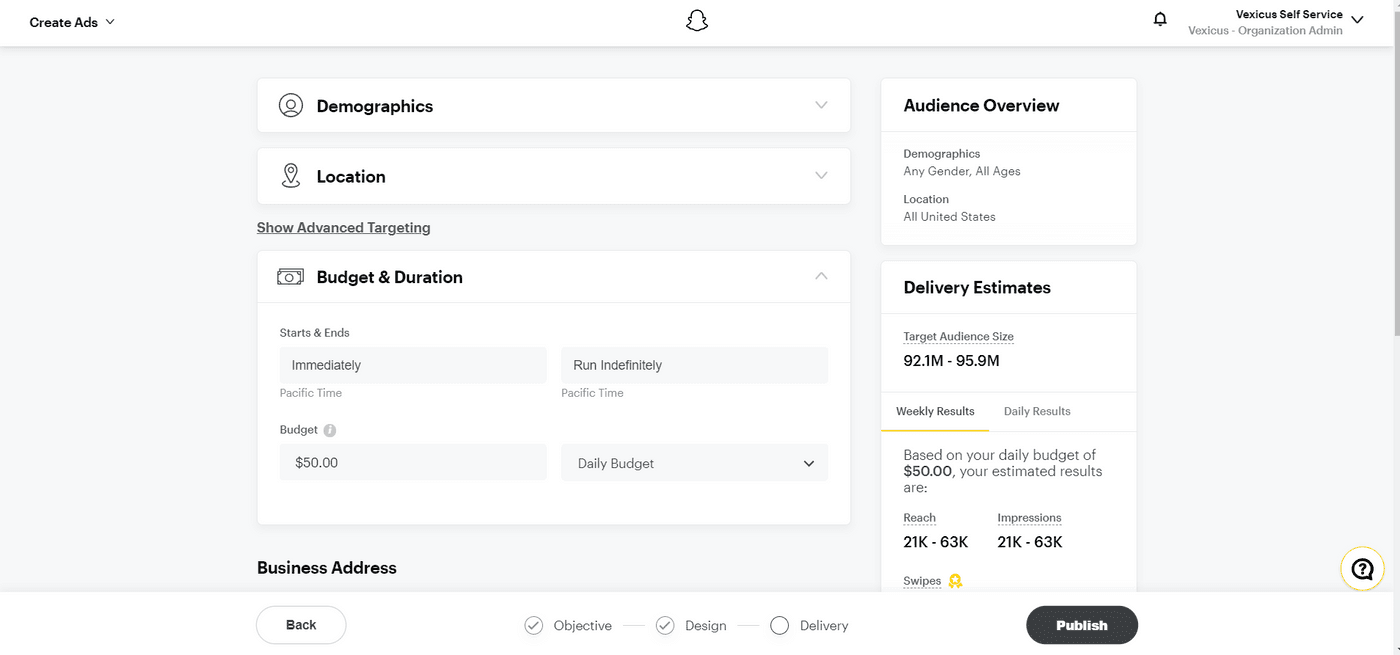This screenshot has height=655, width=1400.
Task: Click the Snapchat ghost logo
Action: pos(697,21)
